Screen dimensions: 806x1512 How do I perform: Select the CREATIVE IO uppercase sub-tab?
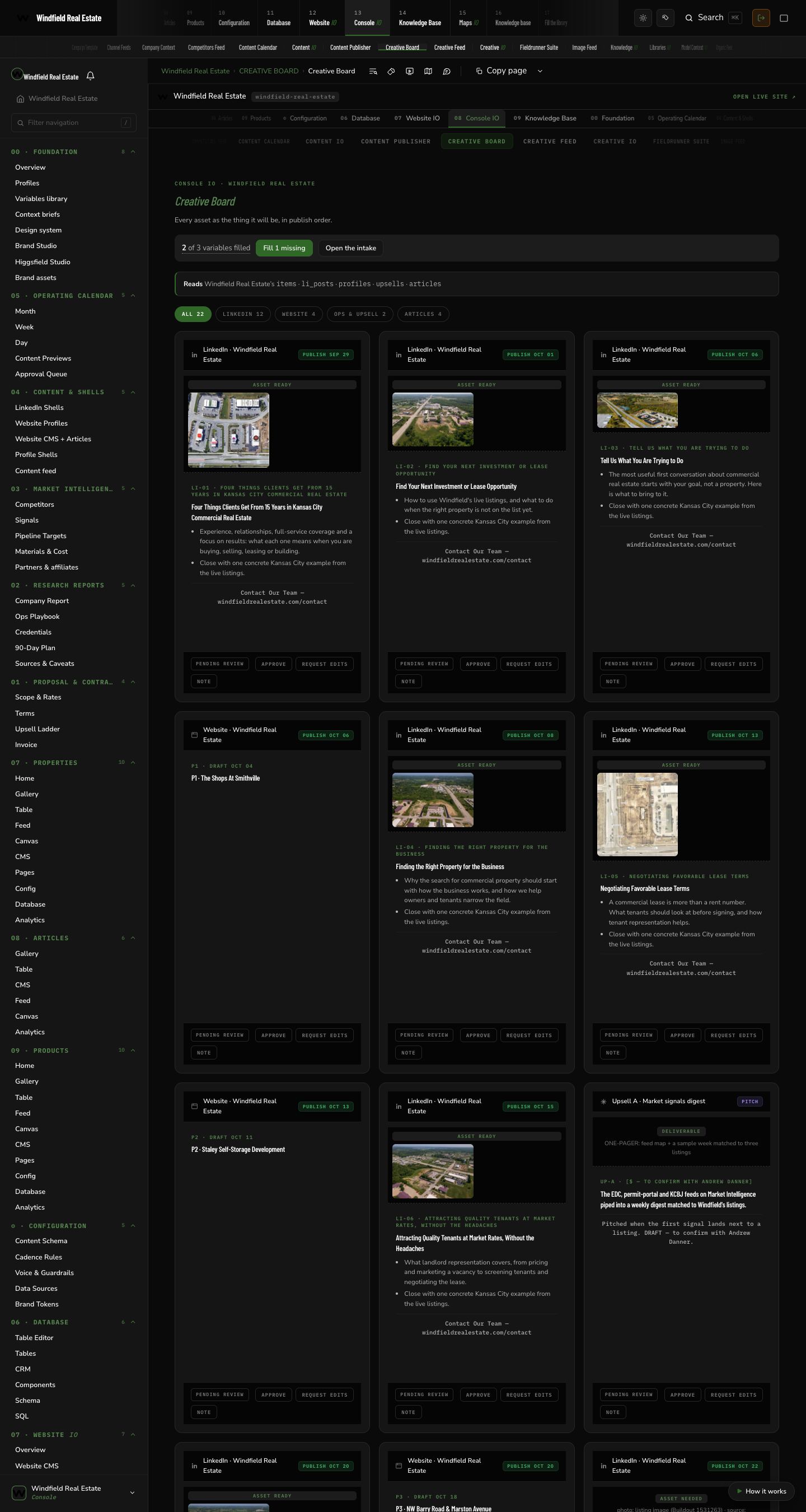[x=615, y=142]
